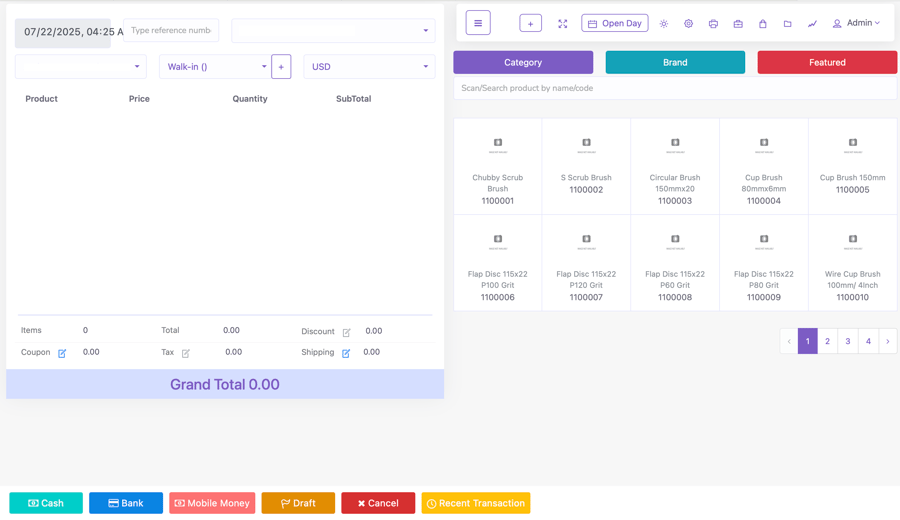Screen dimensions: 900x520
Task: Expand the Admin user menu
Action: 856,23
